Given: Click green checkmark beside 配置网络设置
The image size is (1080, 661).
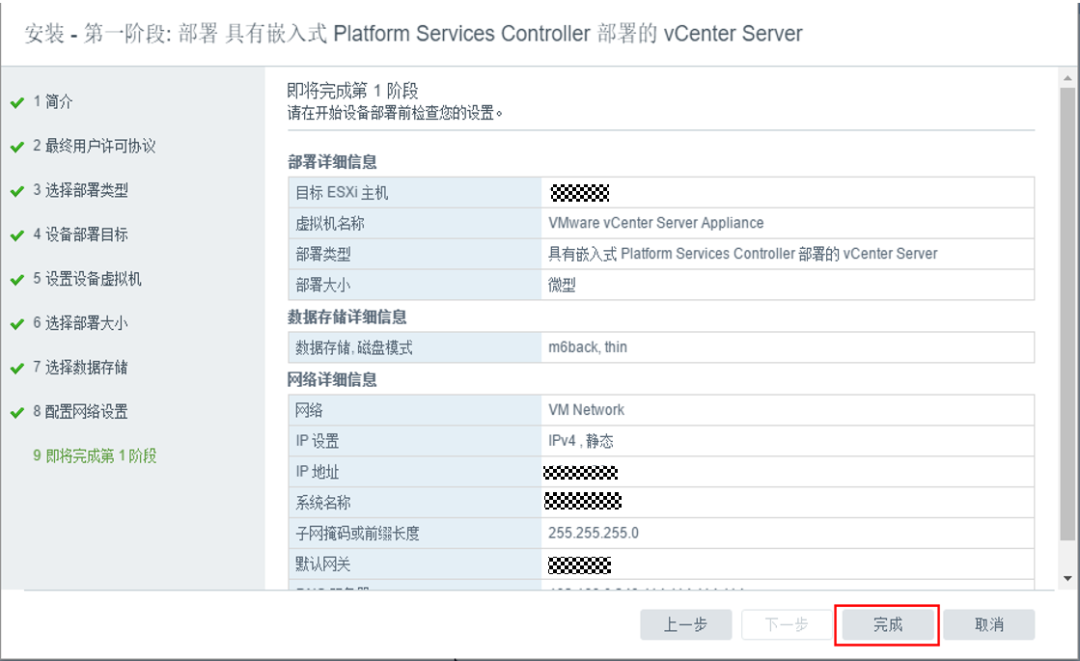Looking at the screenshot, I should pos(17,413).
